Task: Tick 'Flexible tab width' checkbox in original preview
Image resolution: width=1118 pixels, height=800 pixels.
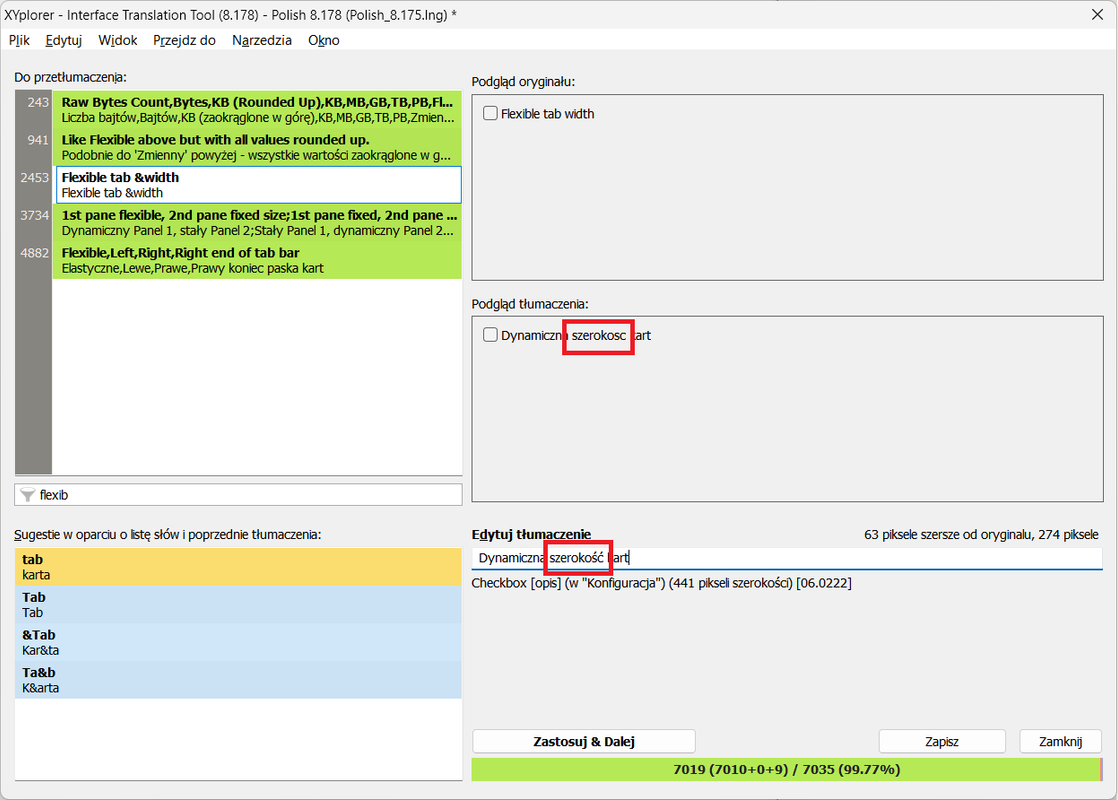Action: click(490, 113)
